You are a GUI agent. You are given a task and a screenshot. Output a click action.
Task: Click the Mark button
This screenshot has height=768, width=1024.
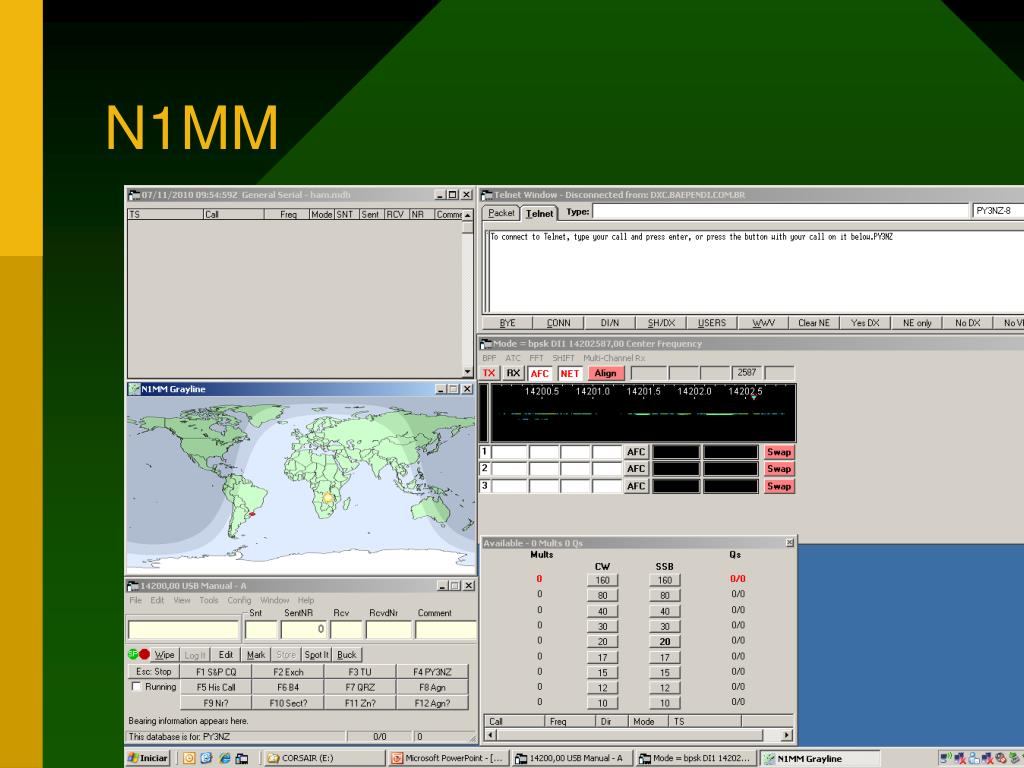[x=256, y=654]
